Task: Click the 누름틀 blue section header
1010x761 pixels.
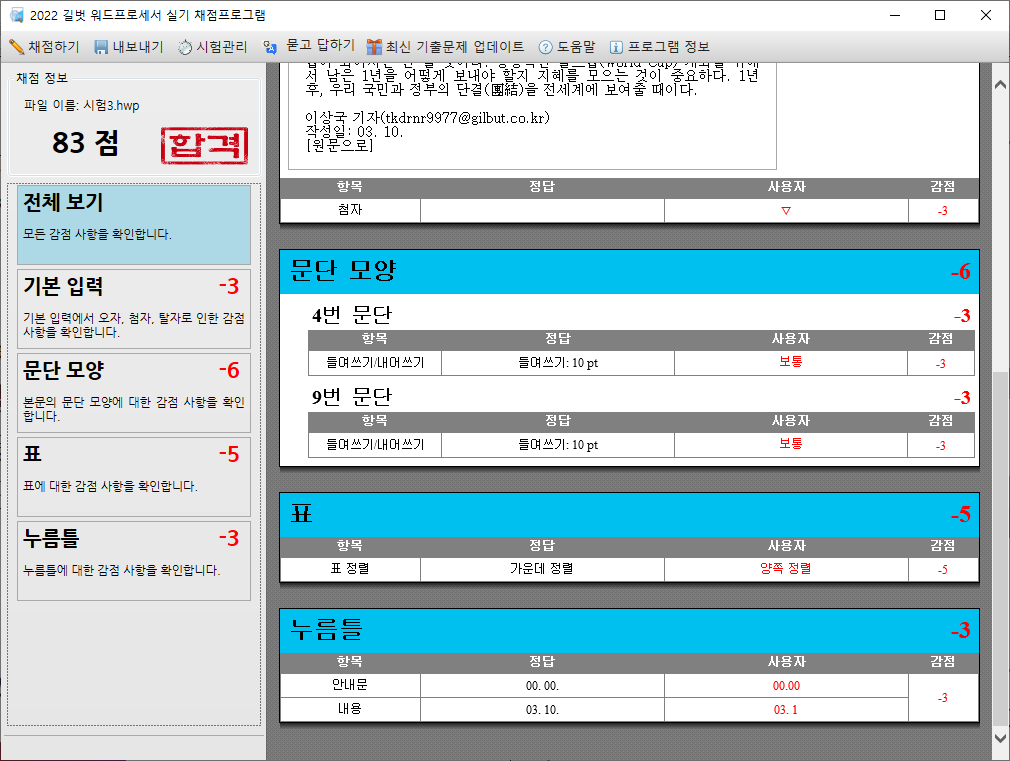Action: coord(628,631)
